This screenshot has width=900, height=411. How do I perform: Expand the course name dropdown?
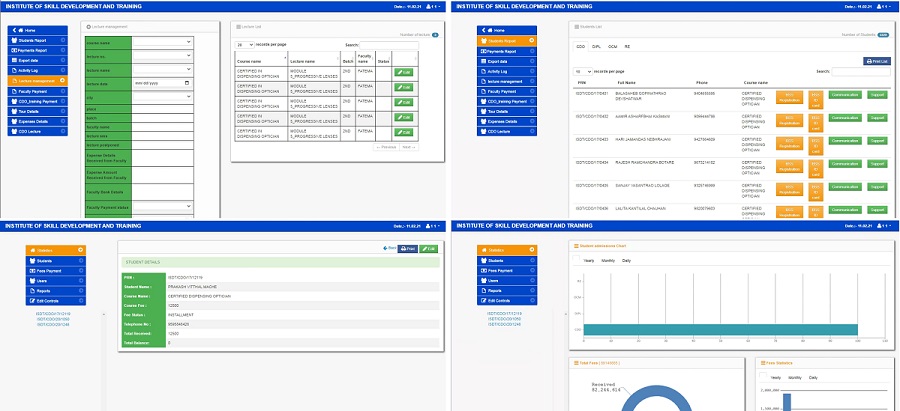click(163, 42)
